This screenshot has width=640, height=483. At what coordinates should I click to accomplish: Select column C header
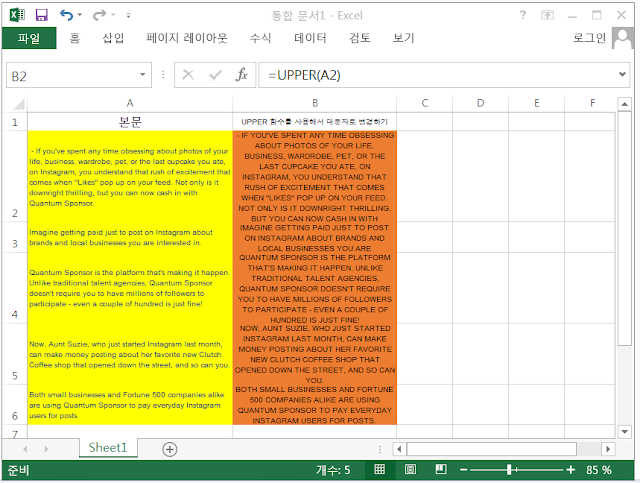click(424, 103)
